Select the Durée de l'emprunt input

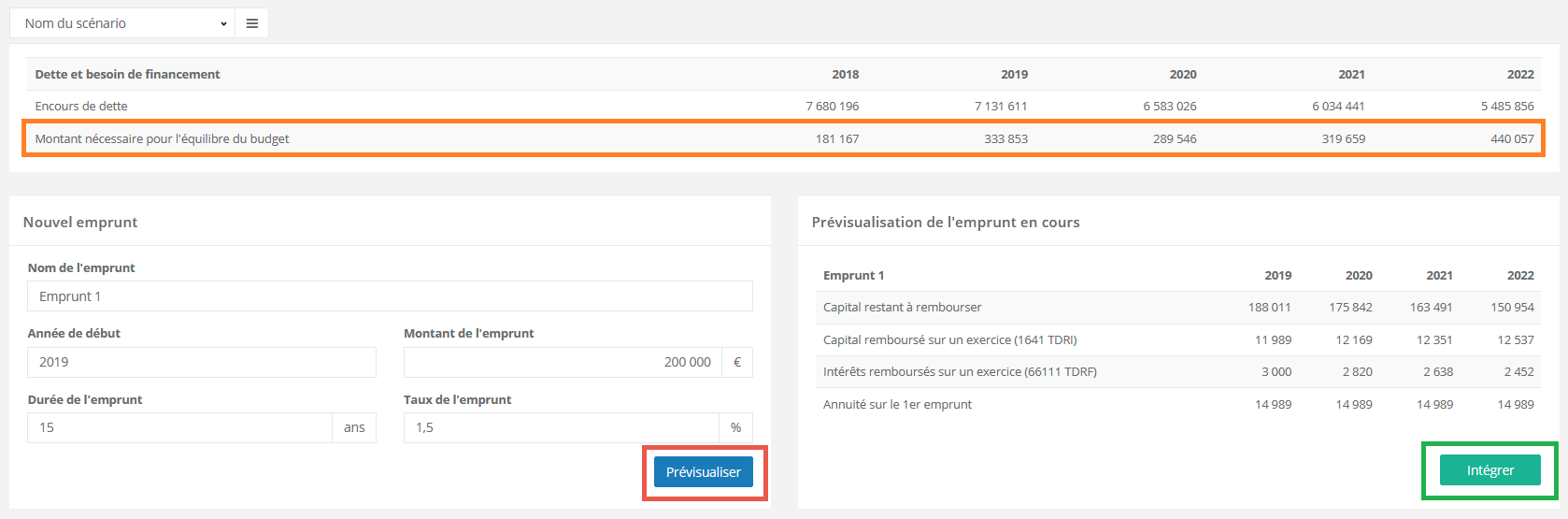(179, 427)
